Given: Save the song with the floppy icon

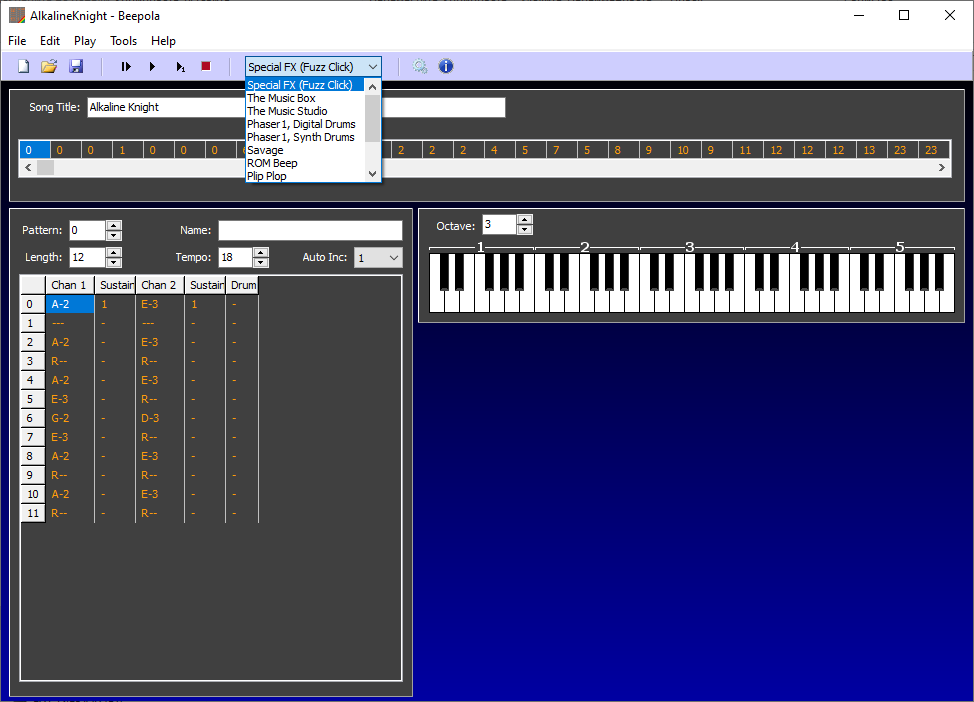Looking at the screenshot, I should point(76,66).
